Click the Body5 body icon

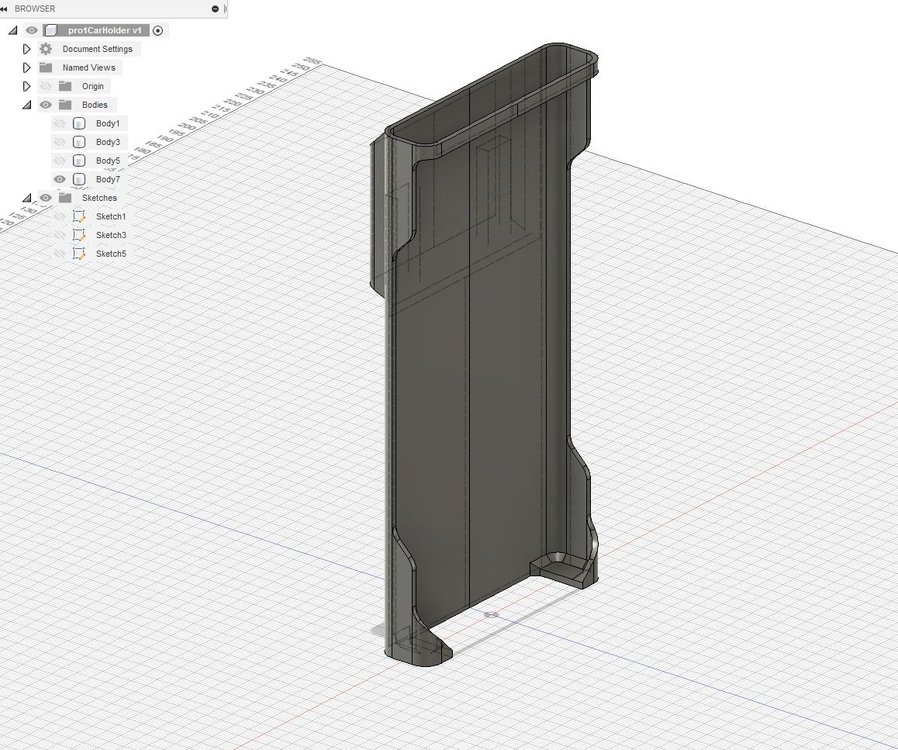(x=80, y=160)
